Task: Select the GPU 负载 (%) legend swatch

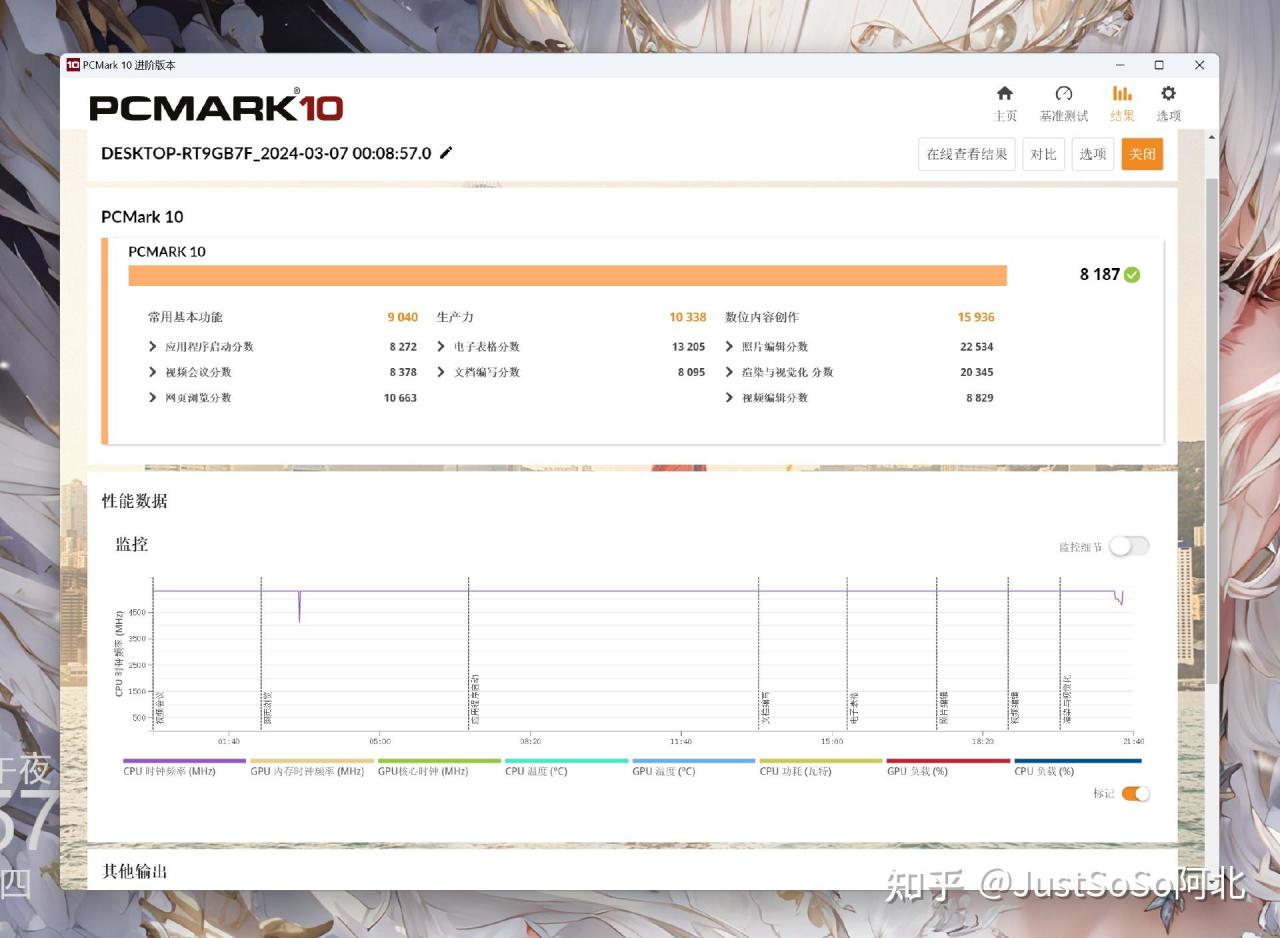Action: [x=948, y=761]
